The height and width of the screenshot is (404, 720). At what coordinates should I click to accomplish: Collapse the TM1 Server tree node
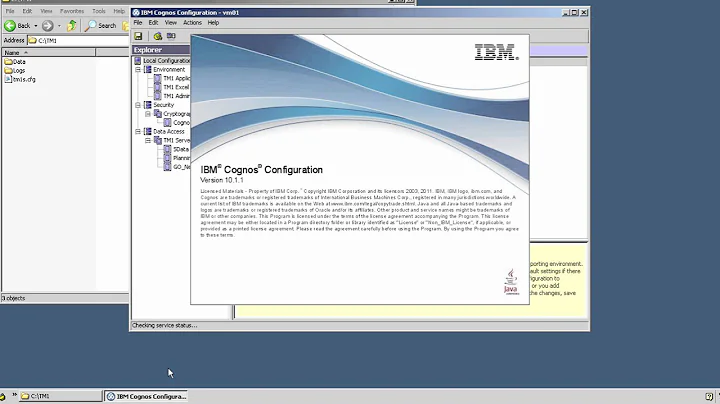click(x=148, y=140)
